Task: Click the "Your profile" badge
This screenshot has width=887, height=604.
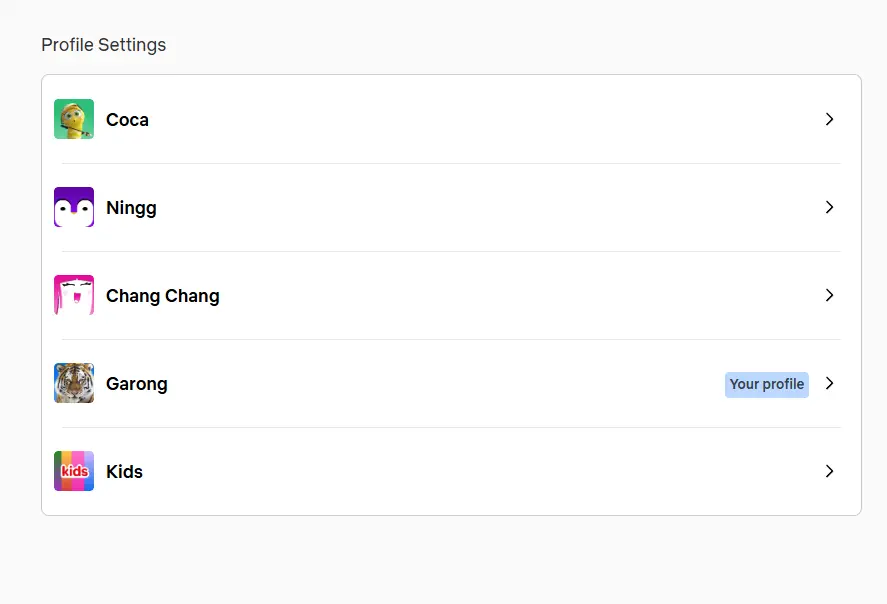Action: point(767,385)
